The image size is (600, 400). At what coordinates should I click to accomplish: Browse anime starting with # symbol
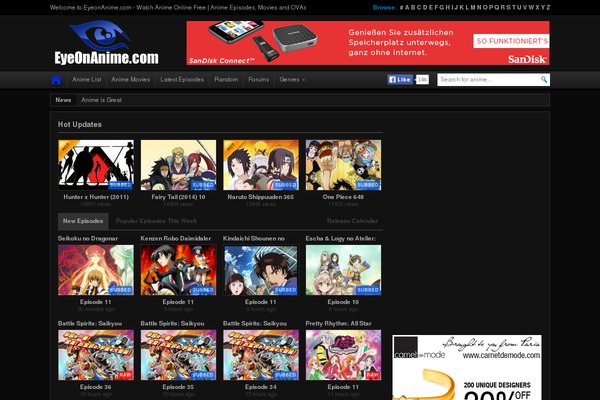[401, 7]
